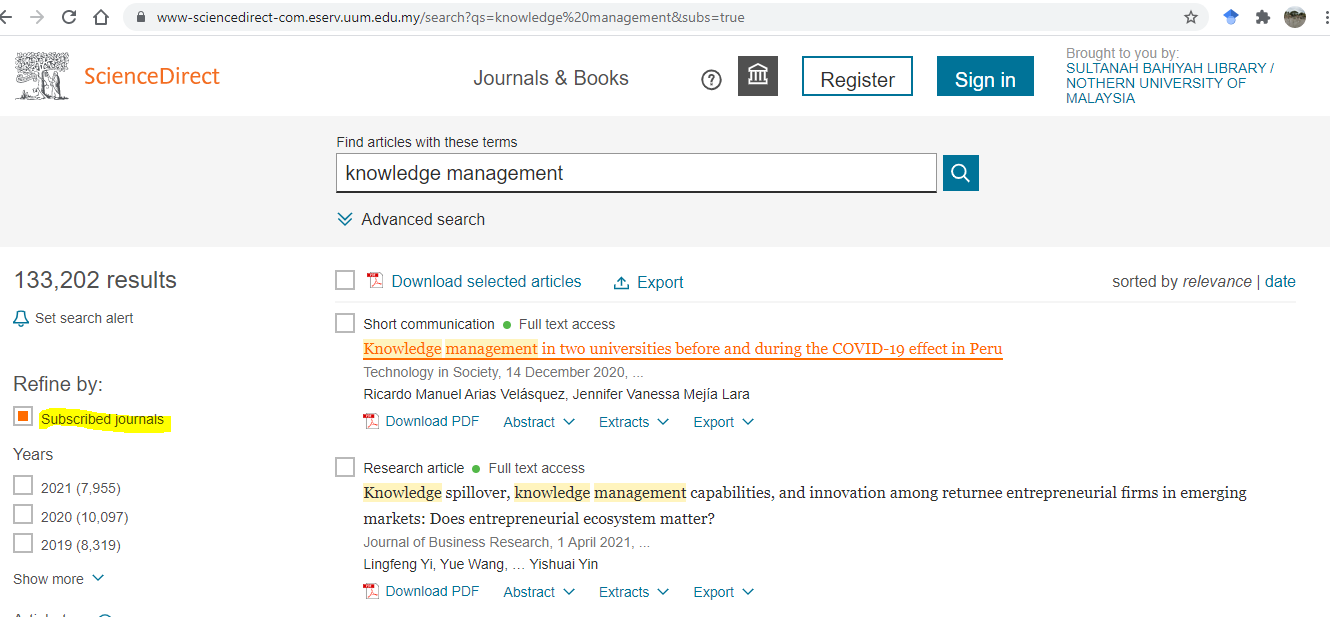Open the graduation cap extension icon
1330x617 pixels.
click(1231, 17)
